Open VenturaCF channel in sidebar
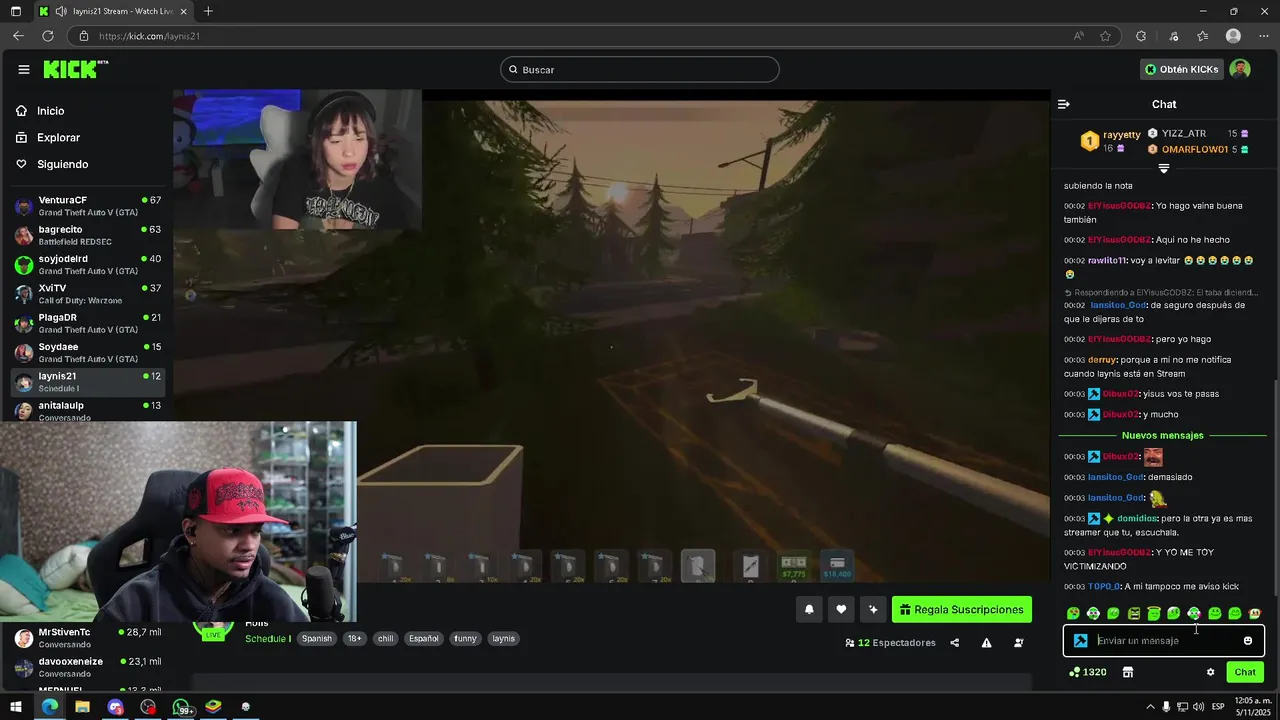Screen dimensions: 1280x720 click(88, 206)
